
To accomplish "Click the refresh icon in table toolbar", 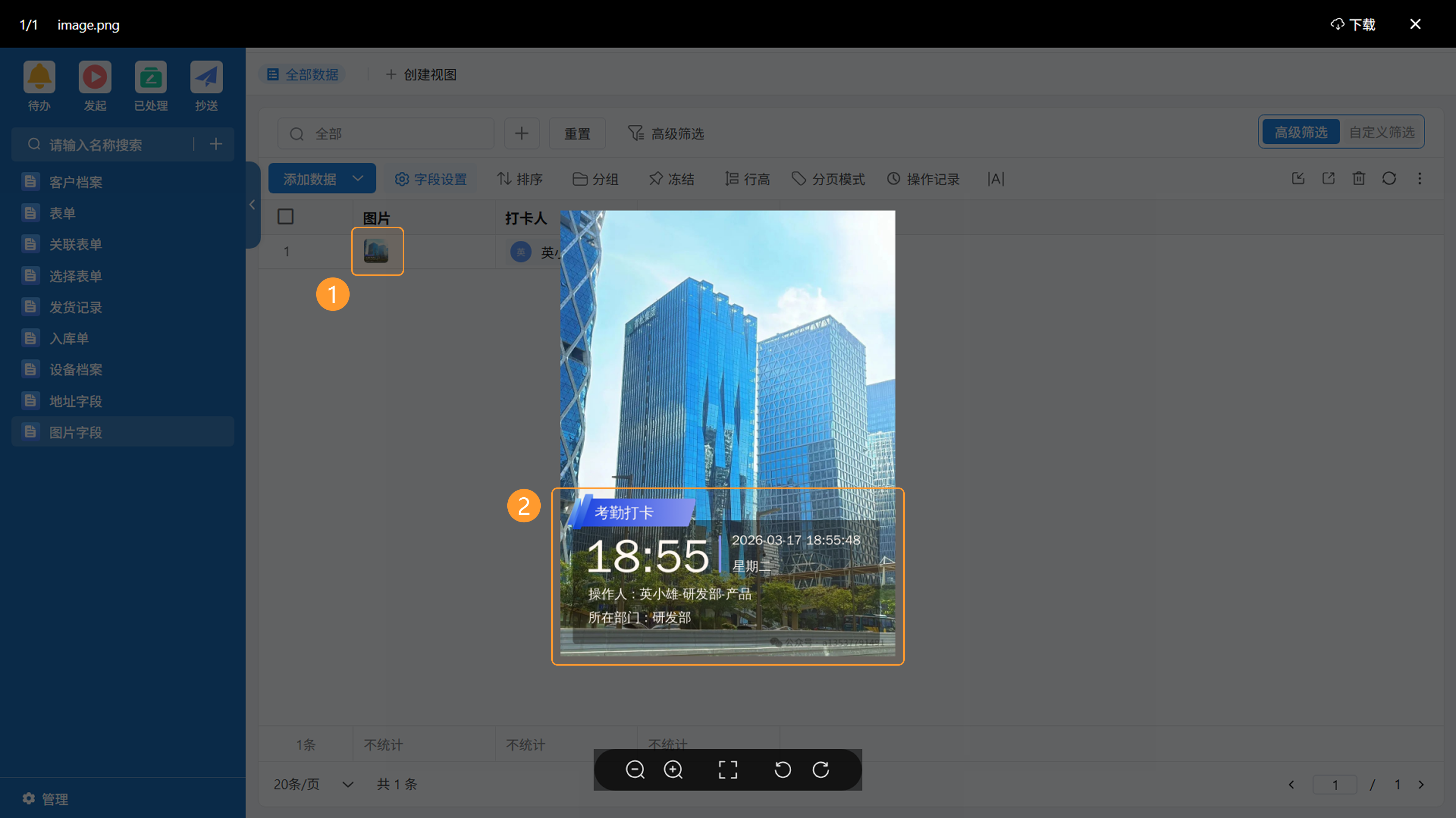I will [x=1389, y=179].
